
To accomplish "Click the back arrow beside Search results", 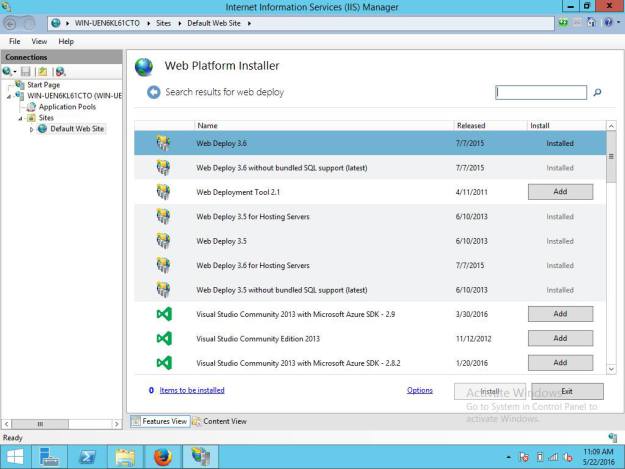I will 153,92.
